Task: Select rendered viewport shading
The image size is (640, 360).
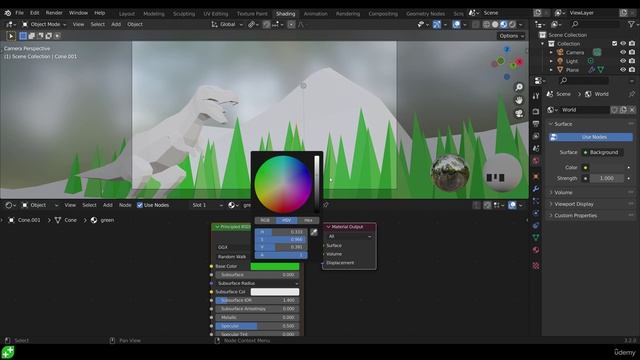Action: click(x=512, y=24)
